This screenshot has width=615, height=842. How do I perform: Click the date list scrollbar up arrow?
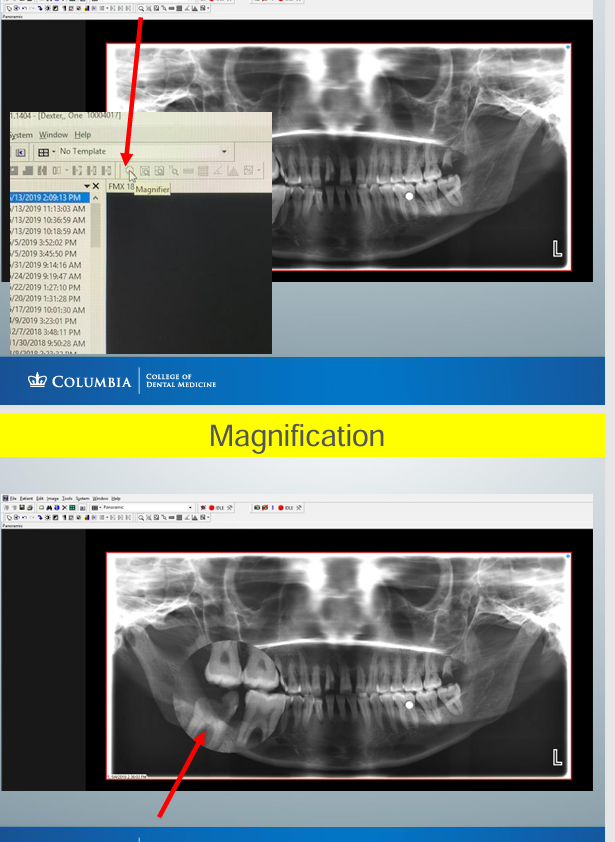(96, 198)
